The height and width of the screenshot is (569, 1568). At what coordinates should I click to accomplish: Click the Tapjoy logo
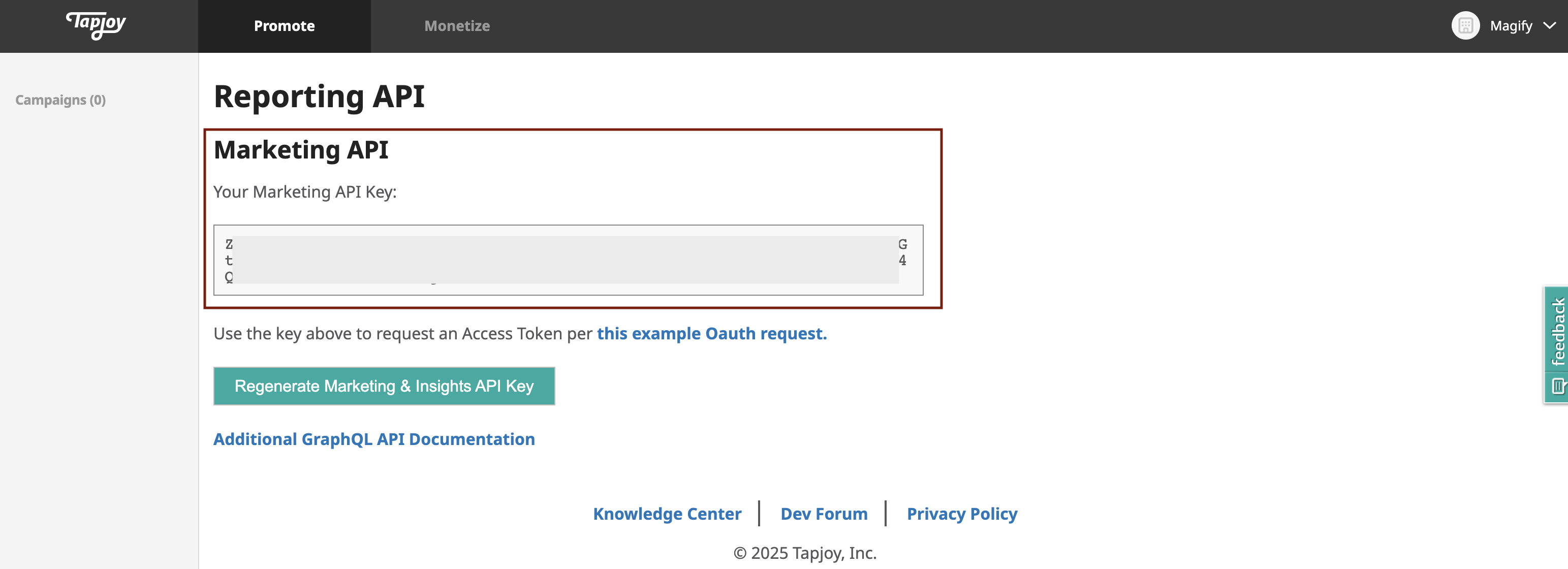pyautogui.click(x=96, y=25)
